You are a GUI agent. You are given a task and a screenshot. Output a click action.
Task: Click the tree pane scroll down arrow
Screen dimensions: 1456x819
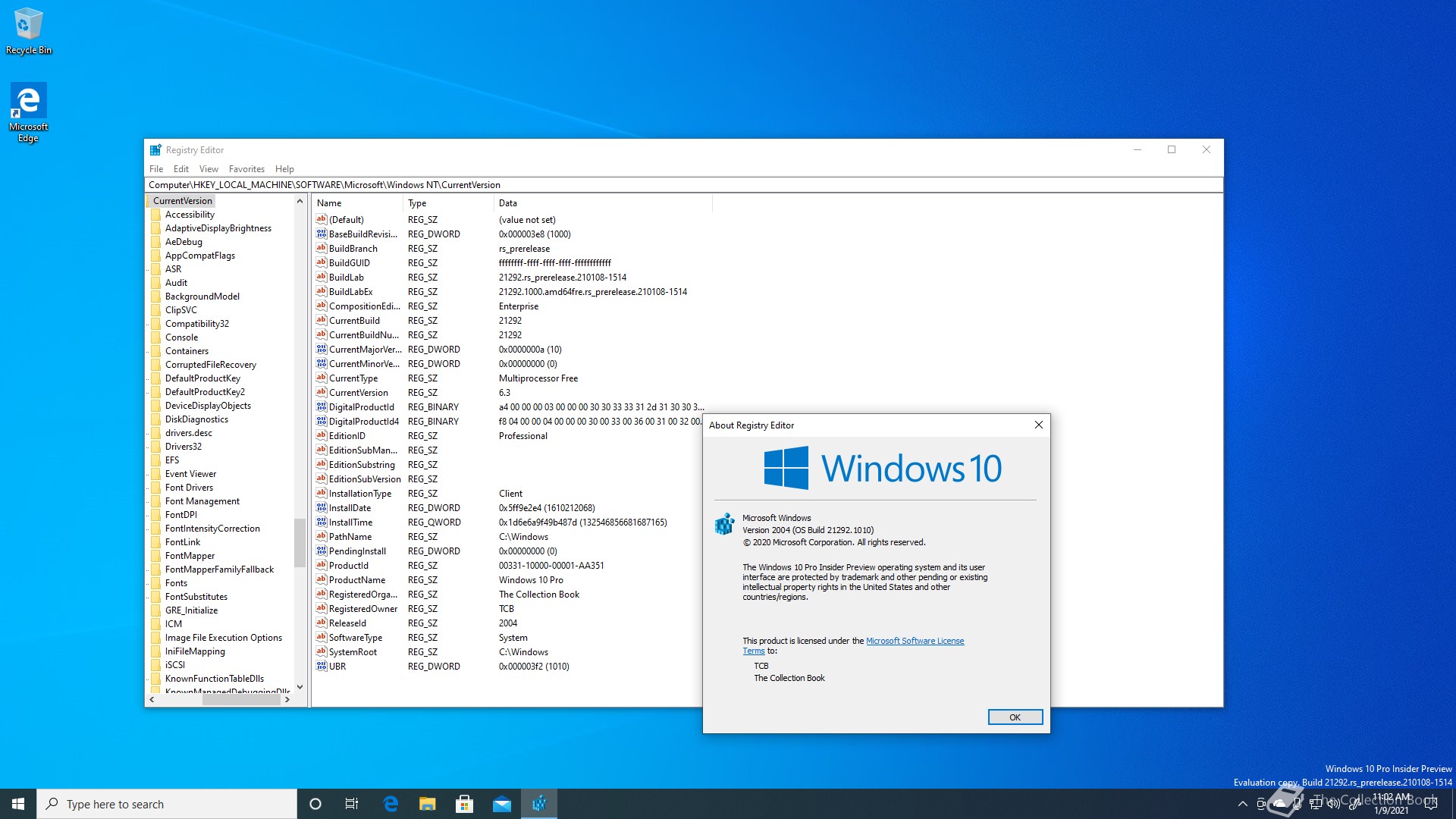coord(300,687)
